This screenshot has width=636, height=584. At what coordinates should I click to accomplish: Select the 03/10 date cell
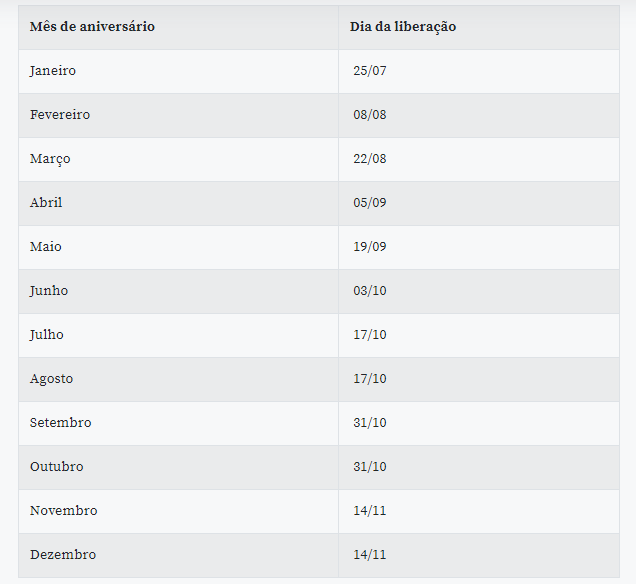pos(369,291)
